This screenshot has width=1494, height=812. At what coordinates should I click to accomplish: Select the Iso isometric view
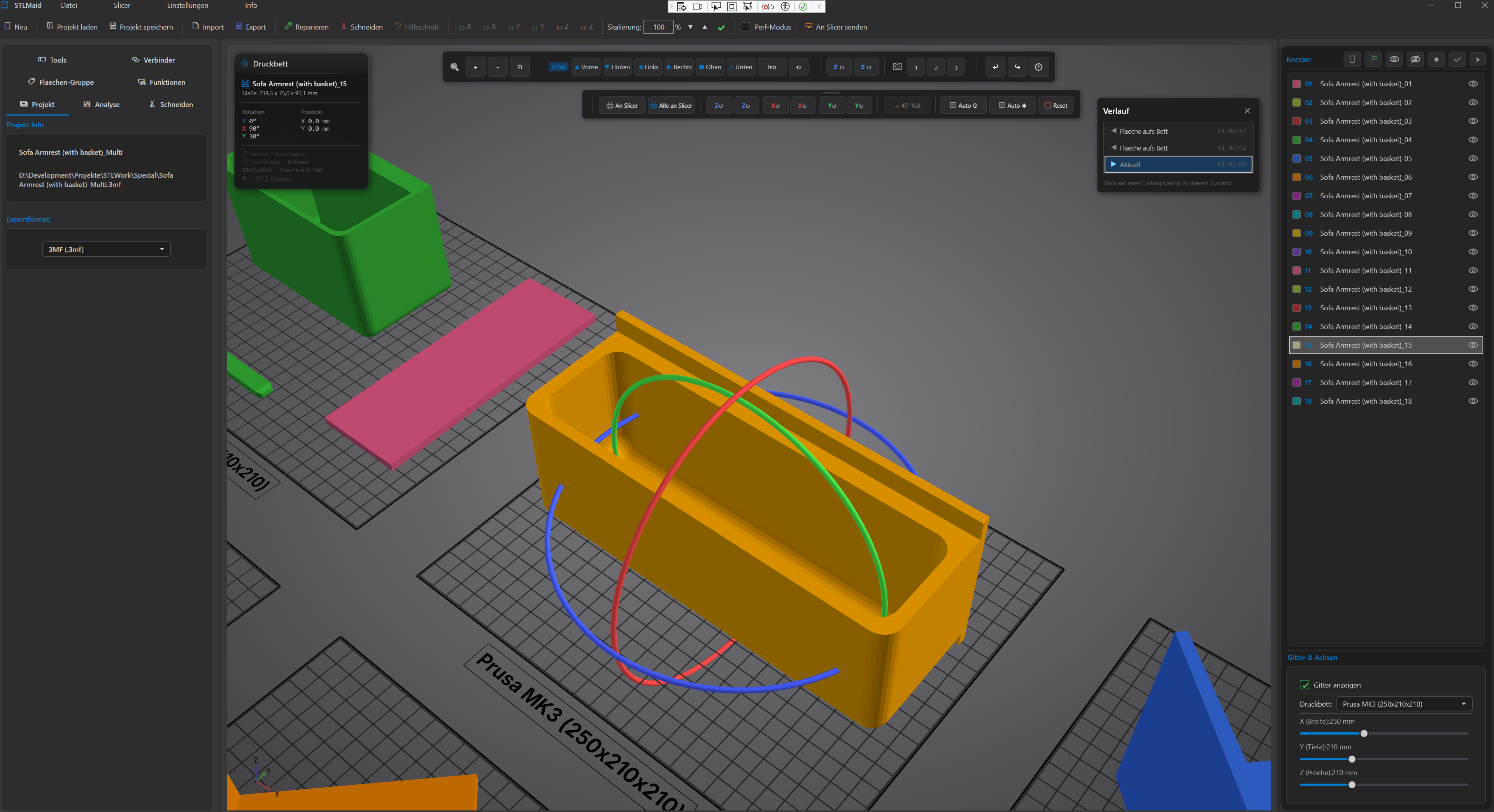coord(772,67)
